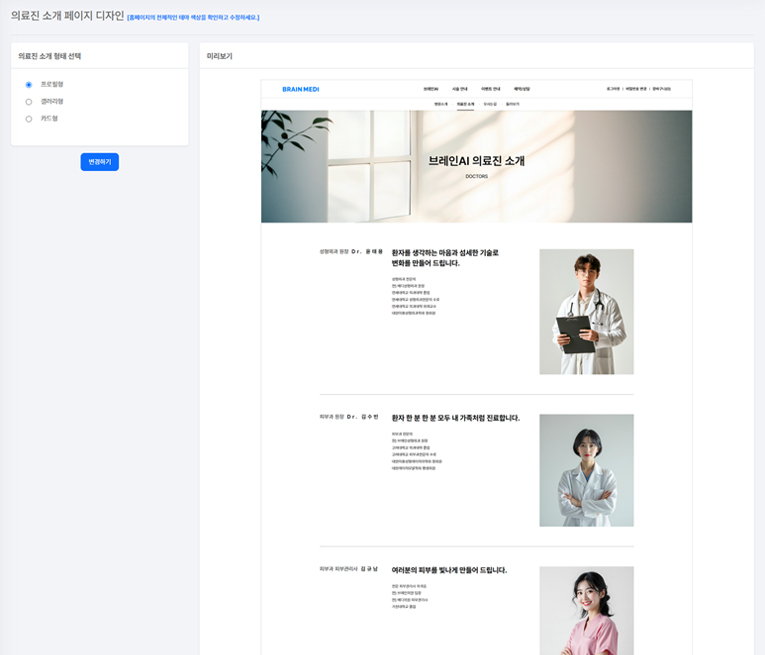The width and height of the screenshot is (765, 655).
Task: Click the 비밀번호 변경 link
Action: (x=636, y=89)
